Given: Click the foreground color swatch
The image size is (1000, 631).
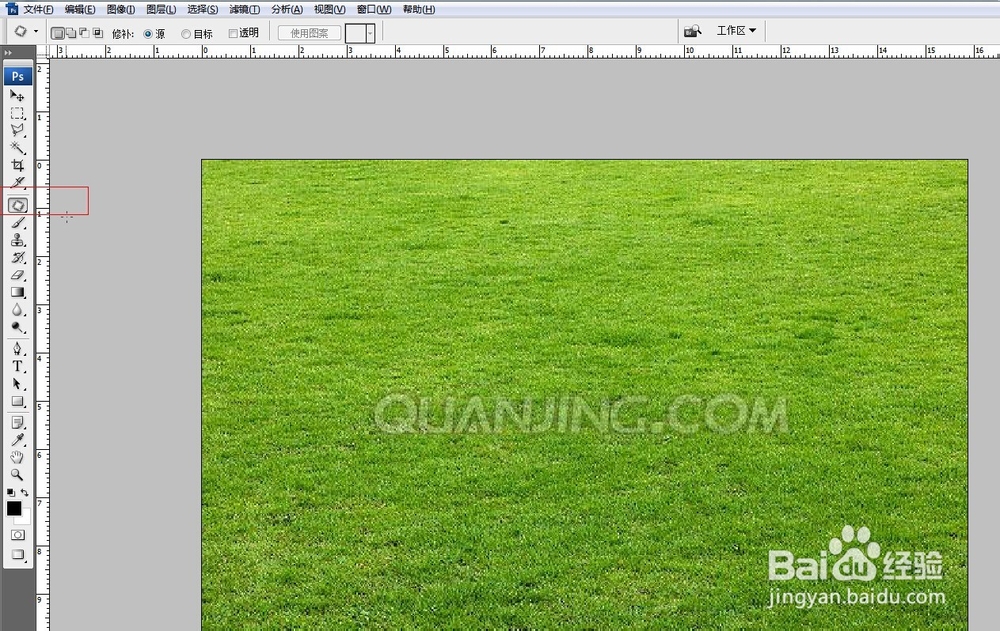Looking at the screenshot, I should pyautogui.click(x=13, y=508).
